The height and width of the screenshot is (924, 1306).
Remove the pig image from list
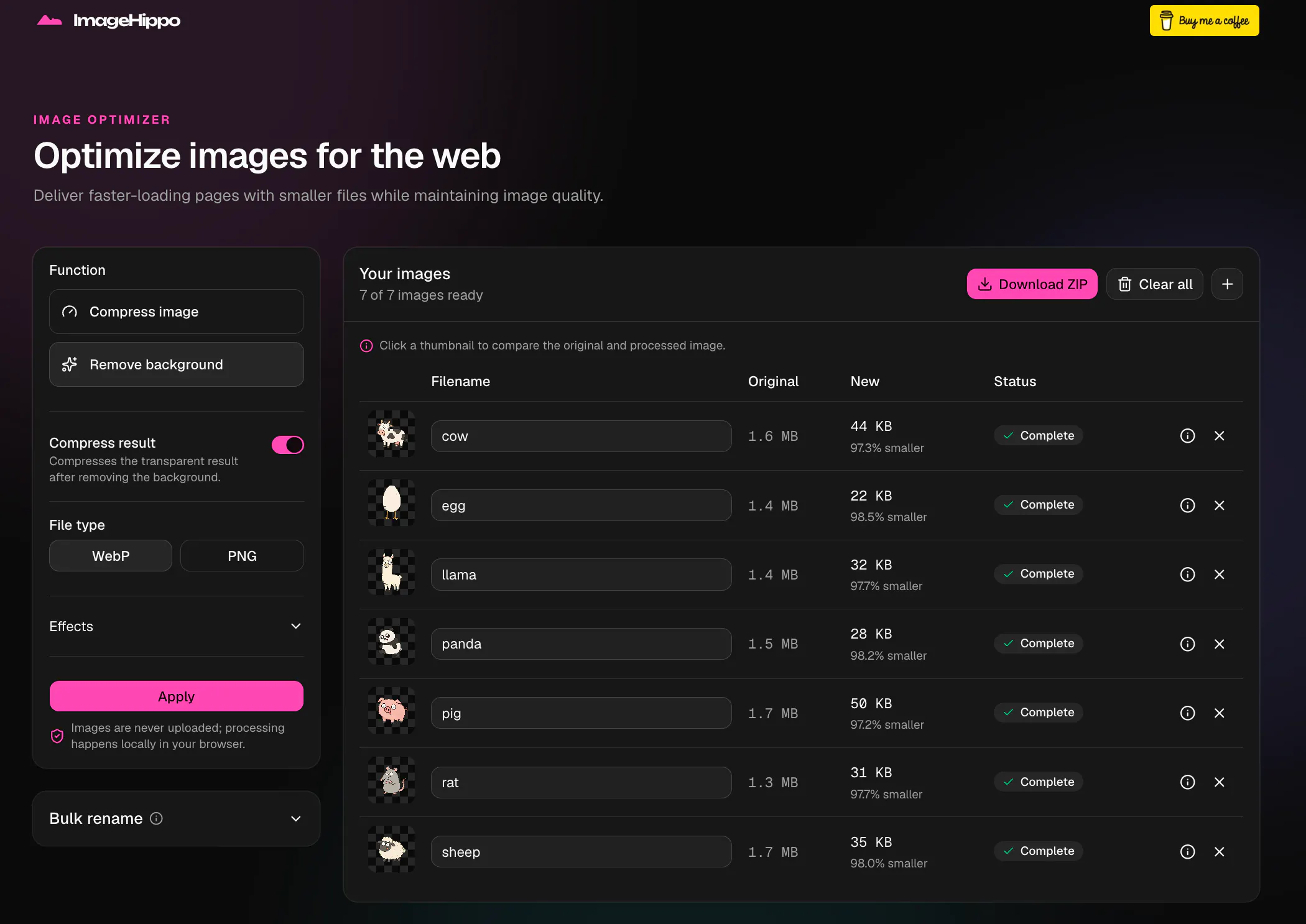(1219, 713)
